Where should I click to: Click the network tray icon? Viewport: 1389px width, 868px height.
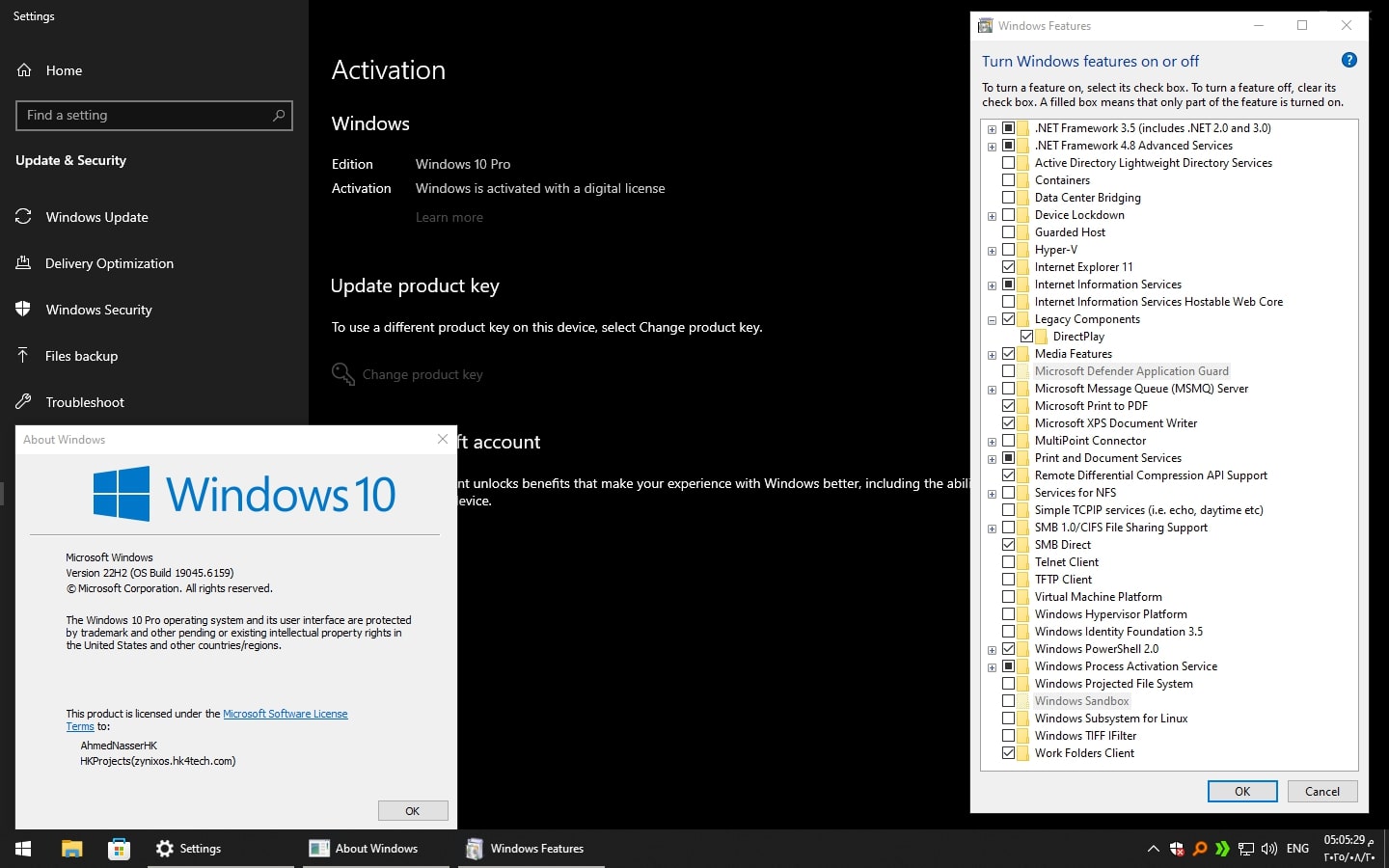(x=1246, y=849)
